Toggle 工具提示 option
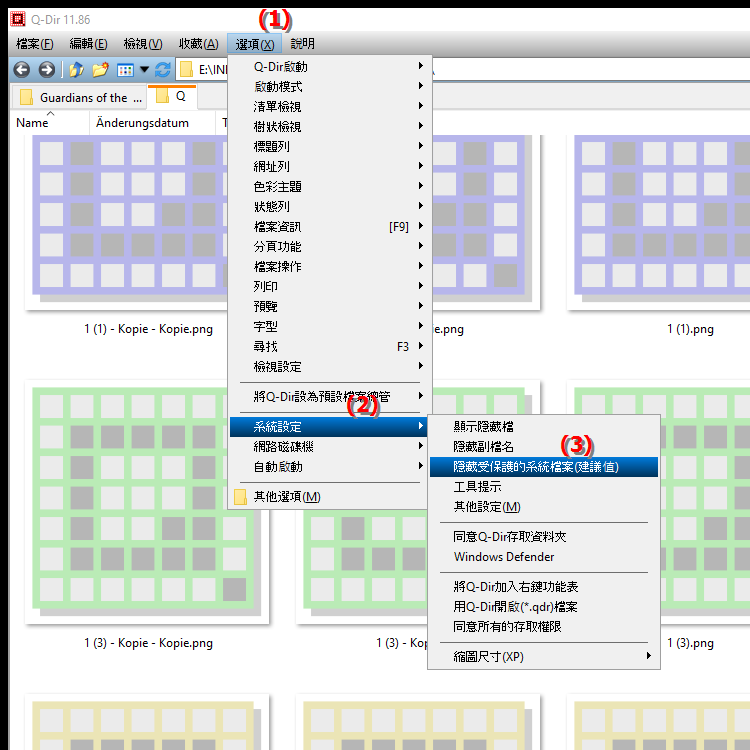The width and height of the screenshot is (750, 750). [x=544, y=487]
